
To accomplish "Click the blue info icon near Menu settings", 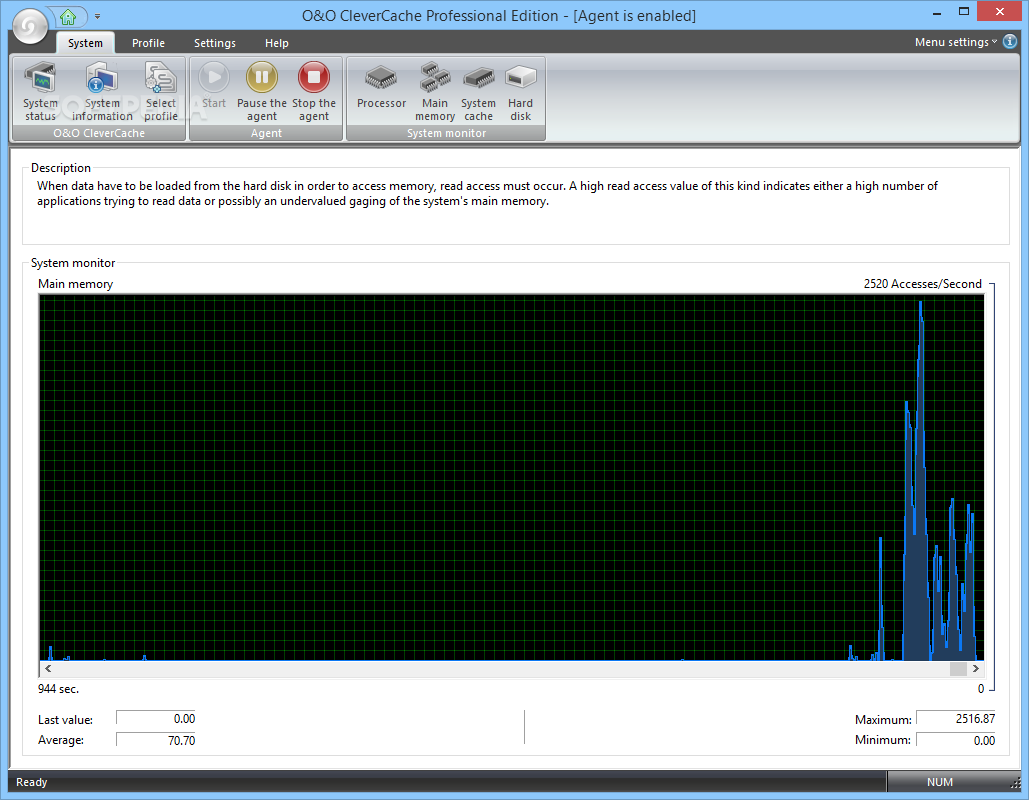I will [1010, 41].
